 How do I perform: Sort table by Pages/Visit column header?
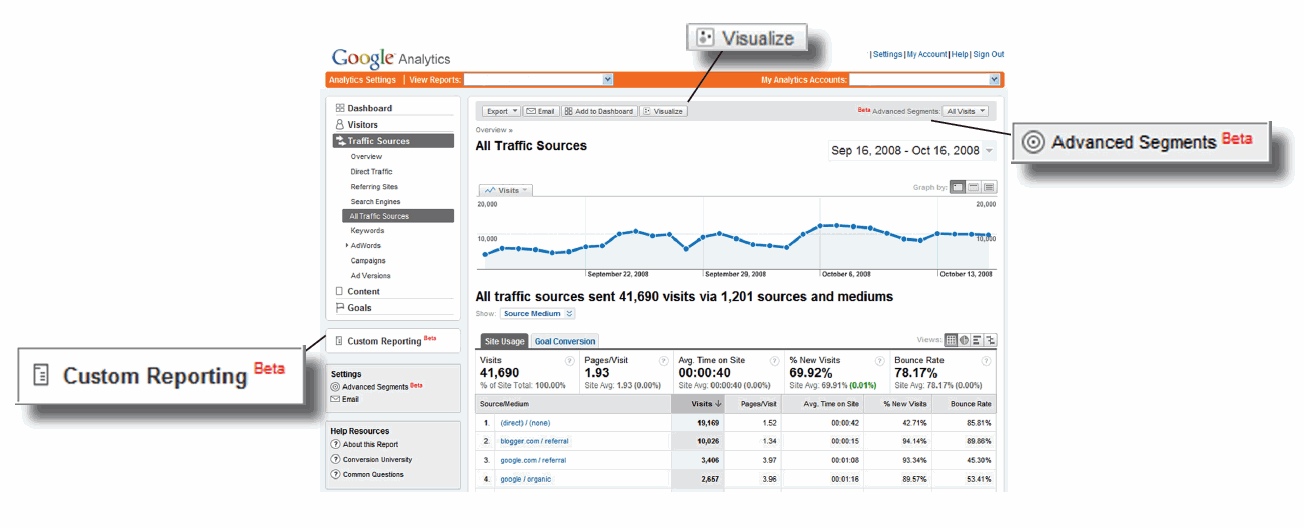click(x=752, y=404)
